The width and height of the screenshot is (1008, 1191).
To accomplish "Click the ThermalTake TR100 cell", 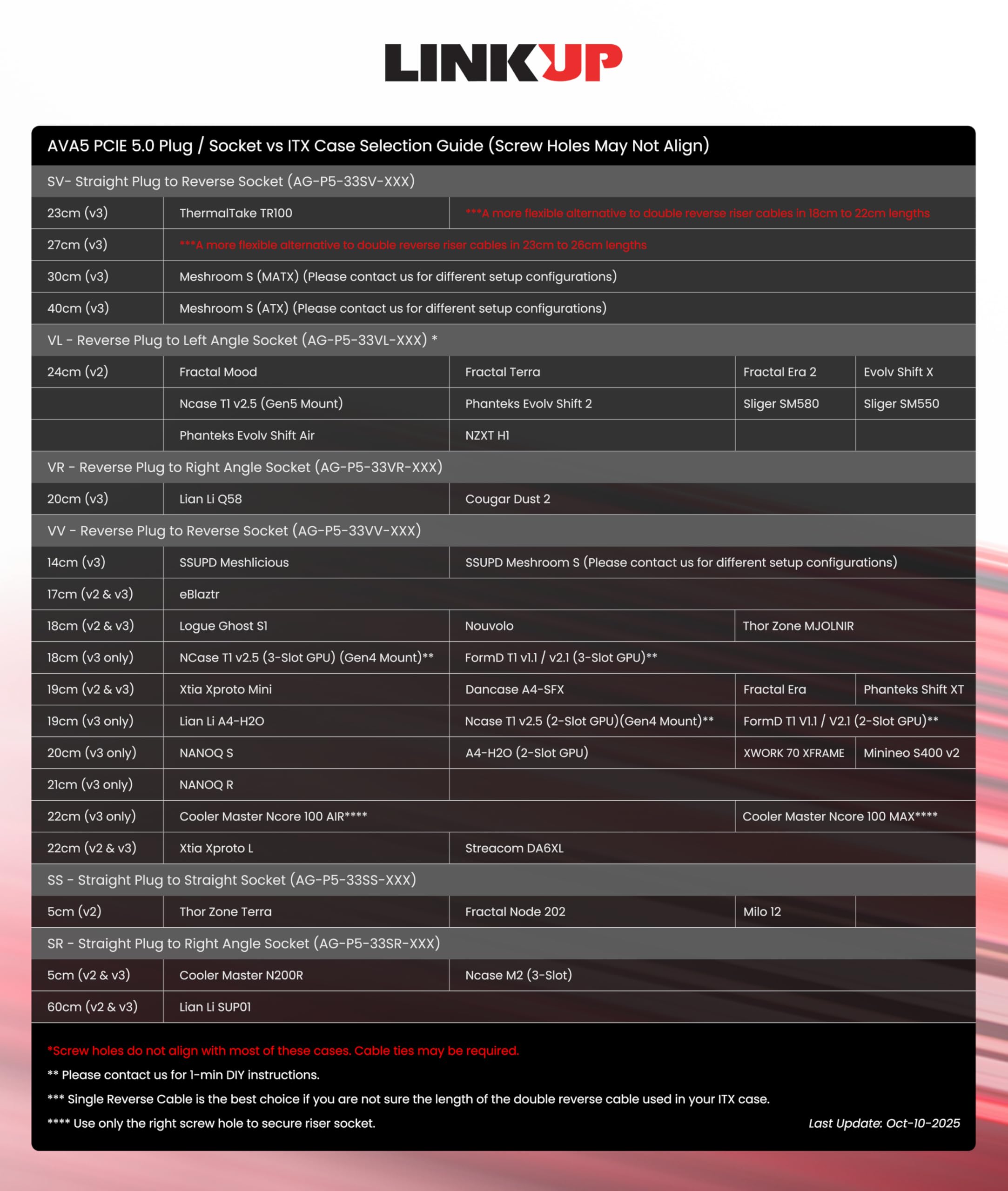I will [235, 213].
